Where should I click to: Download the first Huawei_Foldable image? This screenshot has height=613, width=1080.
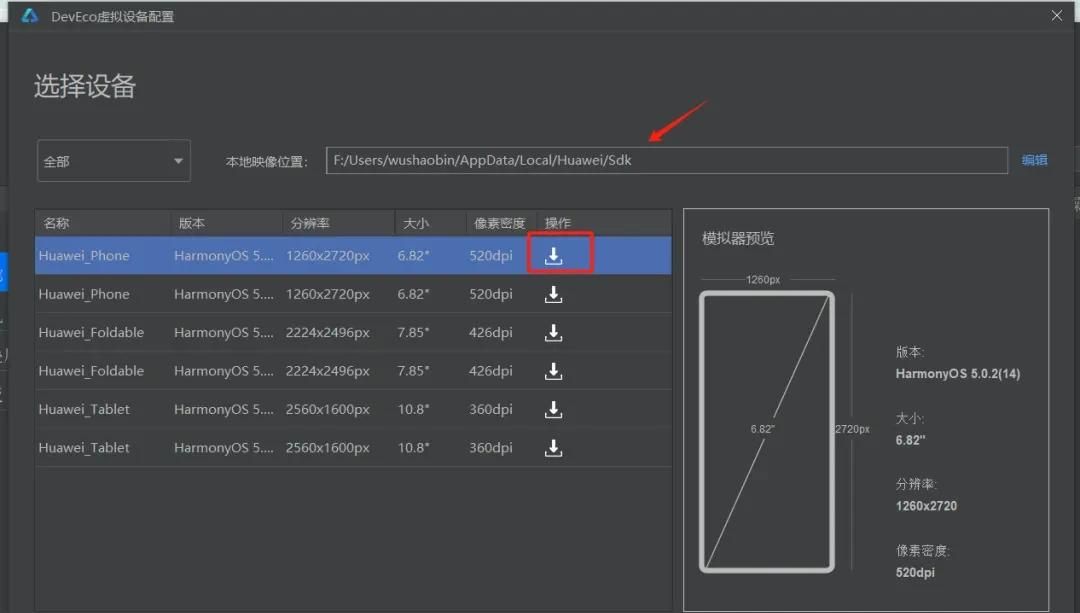tap(553, 333)
